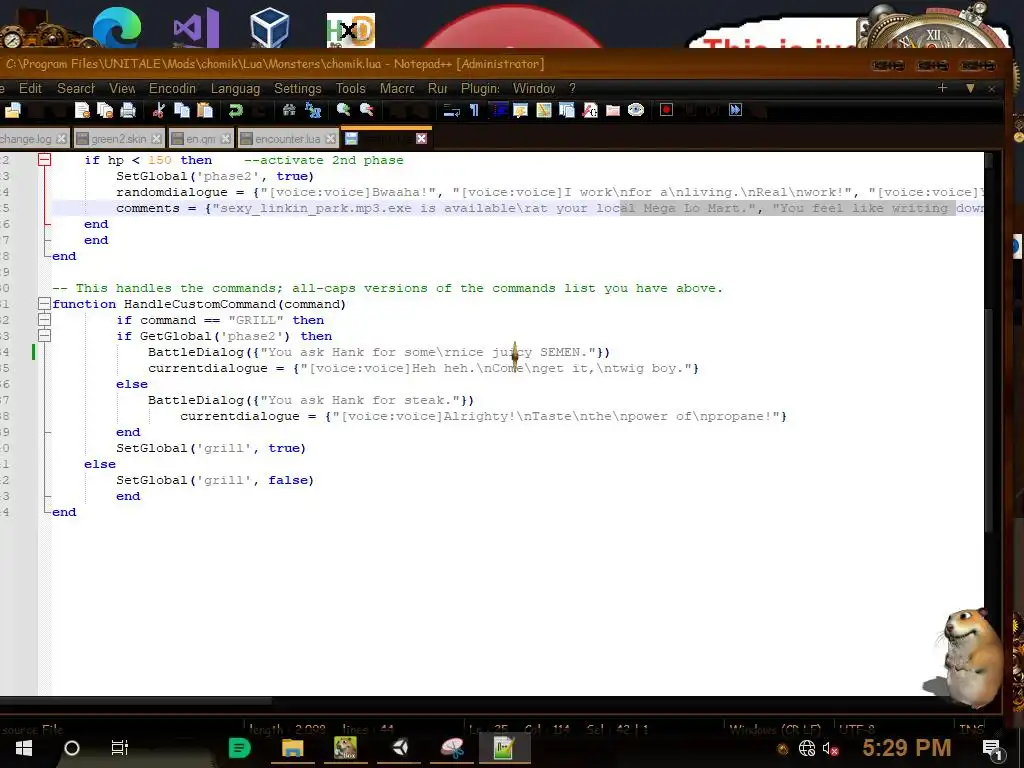1024x768 pixels.
Task: Click the Copy toolbar icon
Action: [x=182, y=110]
